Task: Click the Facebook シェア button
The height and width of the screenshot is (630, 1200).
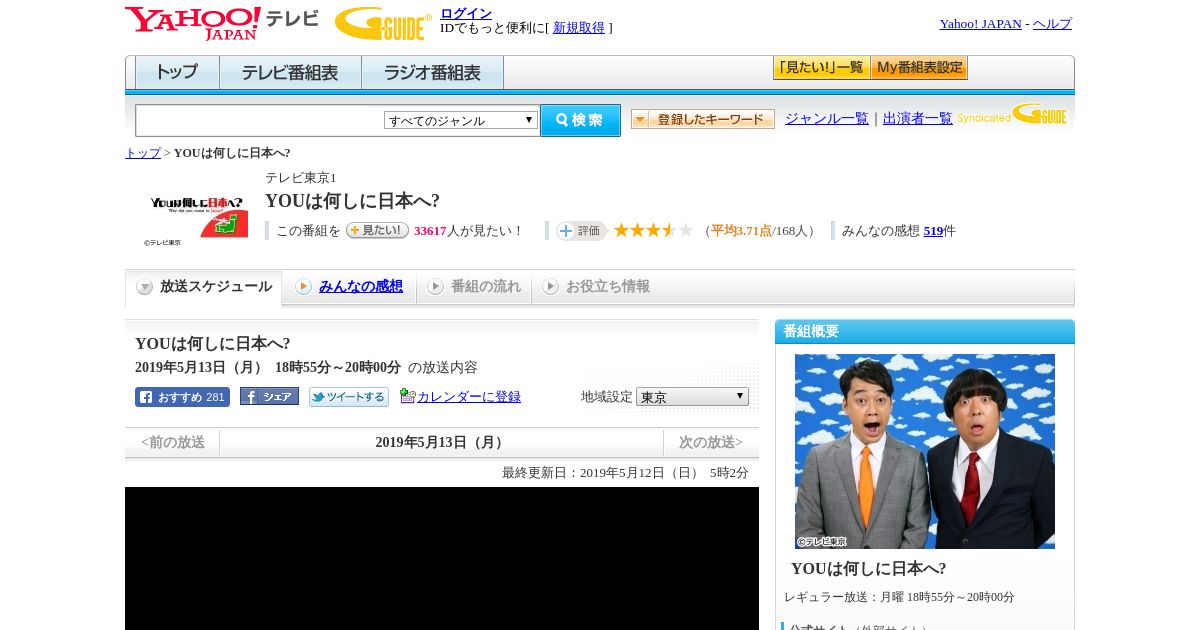Action: pos(269,397)
